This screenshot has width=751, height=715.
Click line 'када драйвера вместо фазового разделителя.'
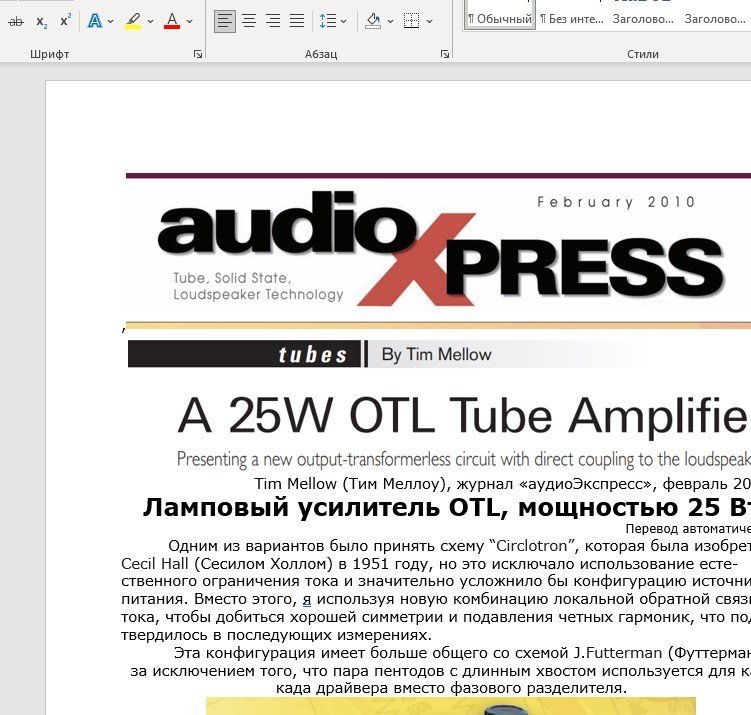click(x=451, y=688)
